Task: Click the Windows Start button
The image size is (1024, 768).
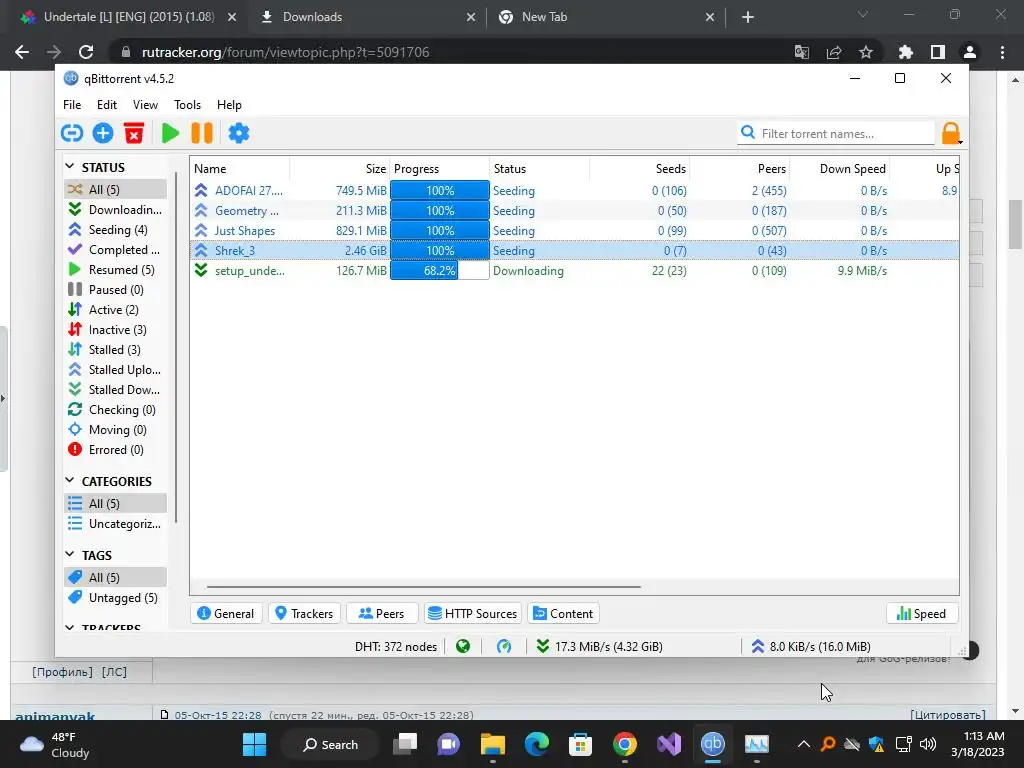Action: [x=254, y=744]
